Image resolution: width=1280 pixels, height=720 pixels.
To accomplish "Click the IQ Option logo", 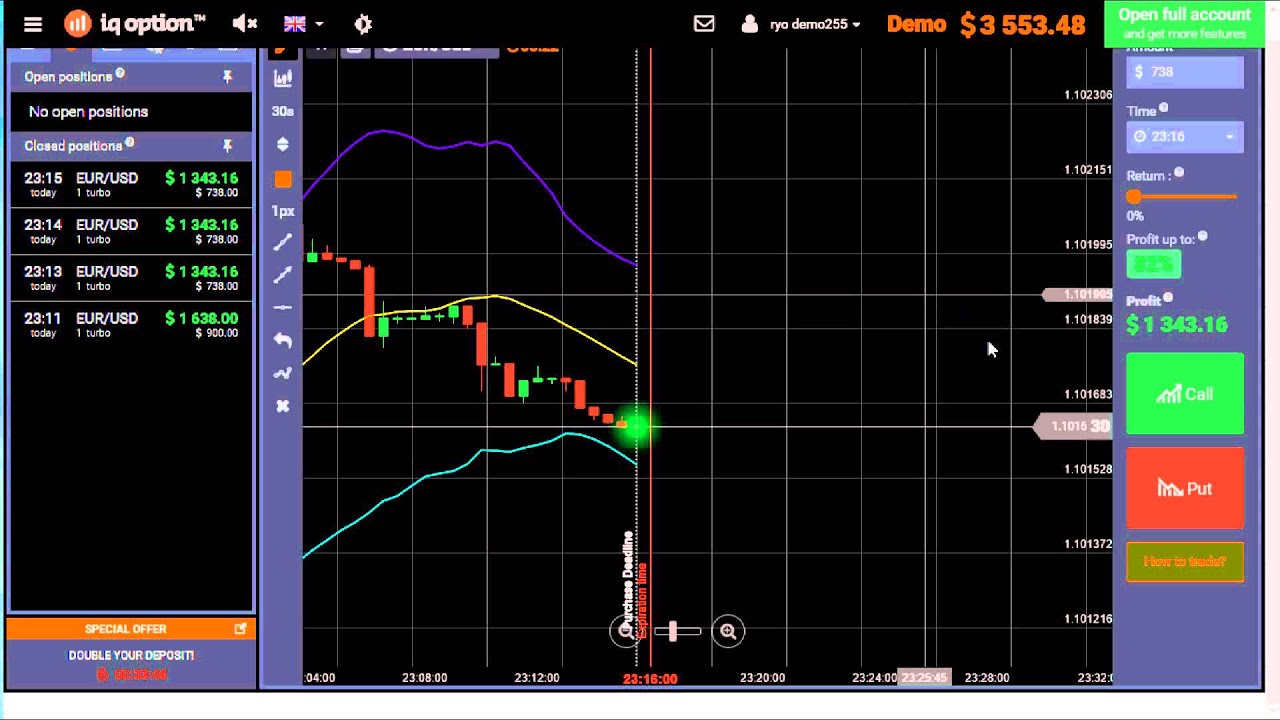I will [x=135, y=23].
